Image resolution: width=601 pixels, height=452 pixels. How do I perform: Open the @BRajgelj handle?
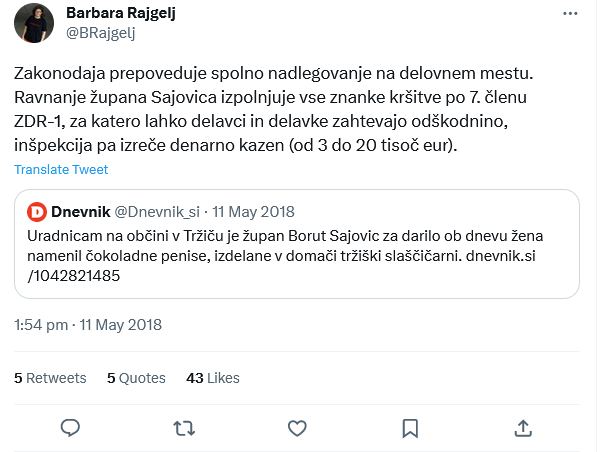coord(100,33)
